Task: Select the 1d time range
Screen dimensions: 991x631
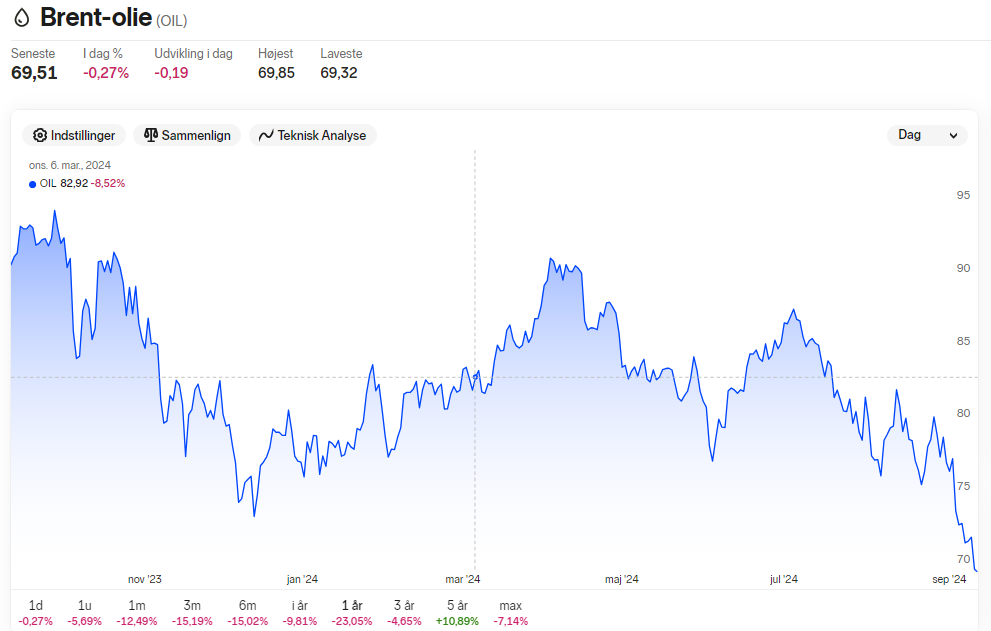Action: tap(35, 613)
